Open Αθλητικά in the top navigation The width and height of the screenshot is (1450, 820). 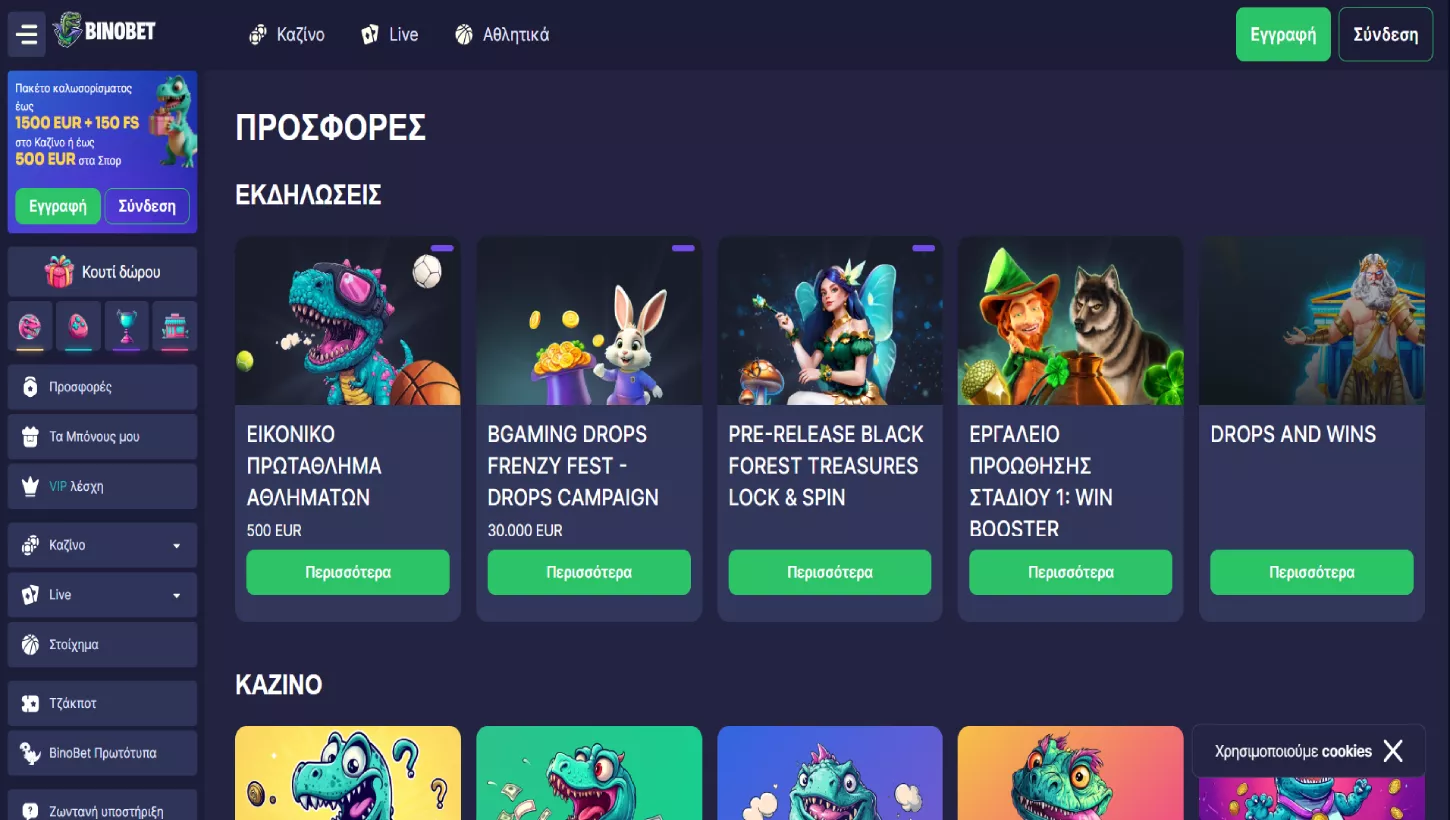502,35
